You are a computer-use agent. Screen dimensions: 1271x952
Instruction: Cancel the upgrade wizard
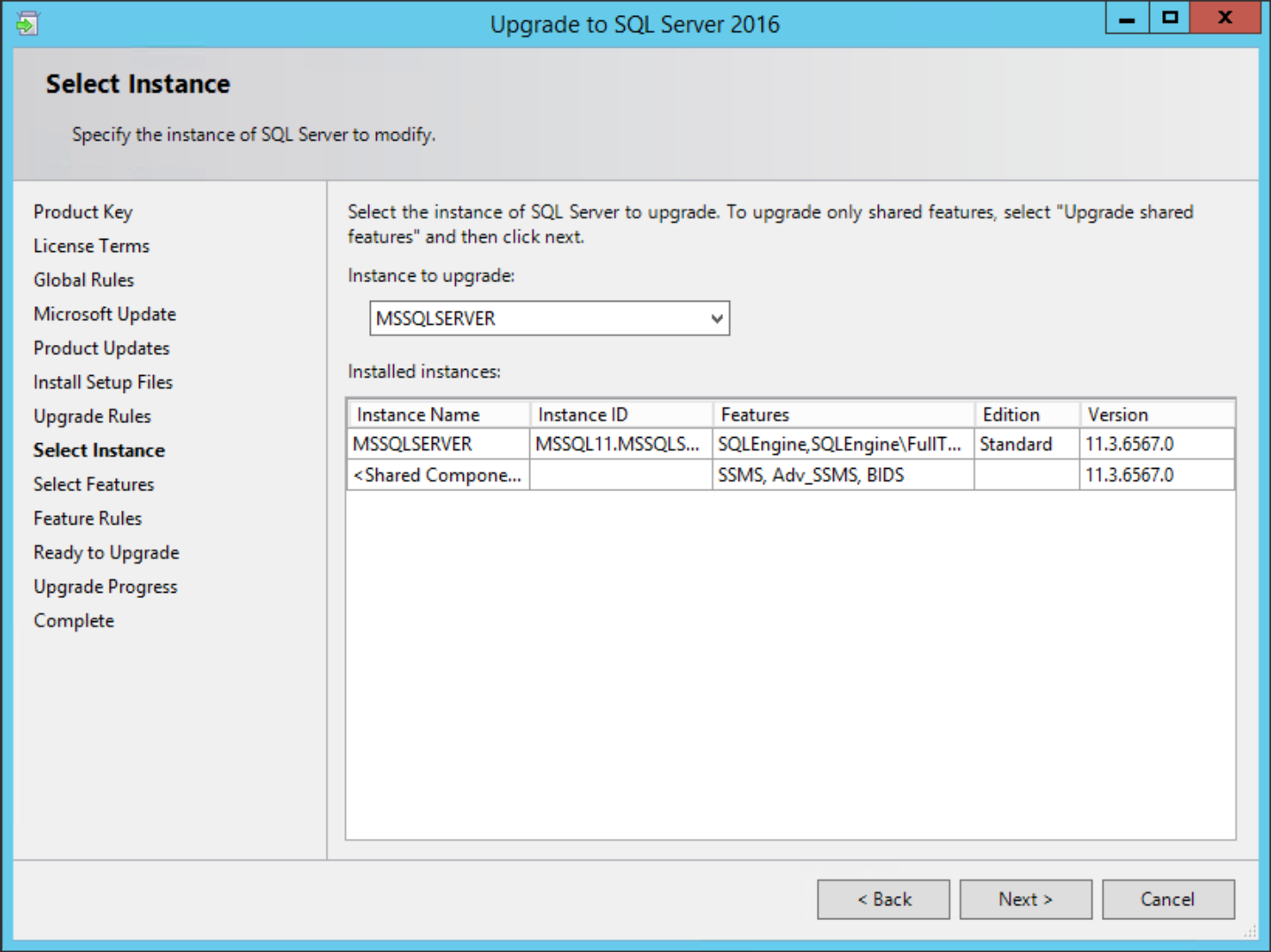point(1168,899)
